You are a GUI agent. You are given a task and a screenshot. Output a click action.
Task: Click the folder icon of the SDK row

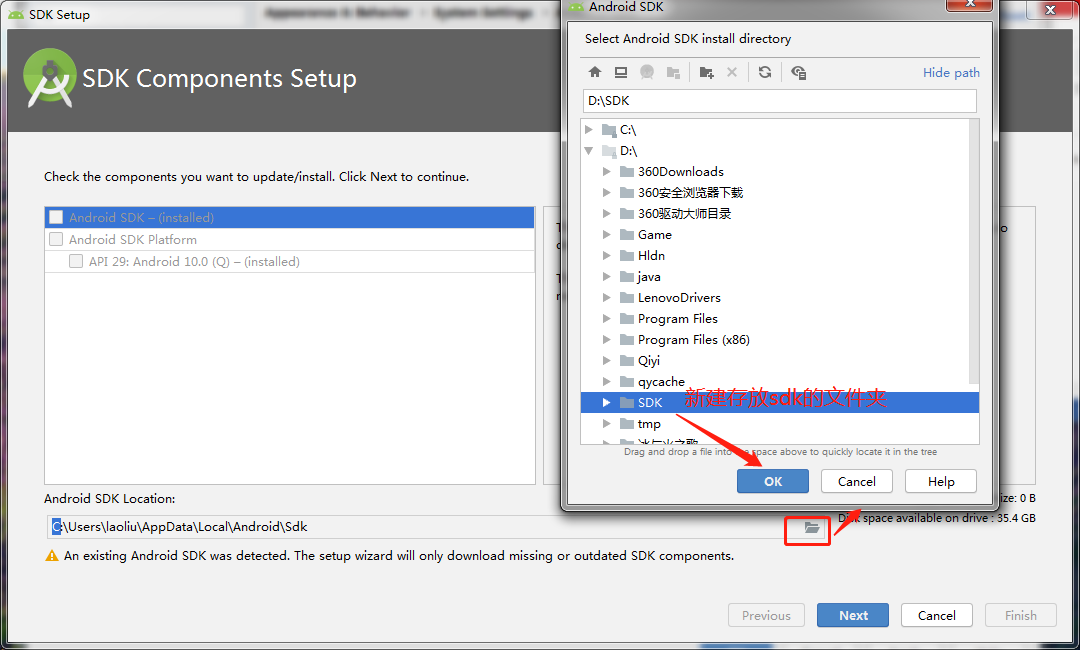[626, 403]
